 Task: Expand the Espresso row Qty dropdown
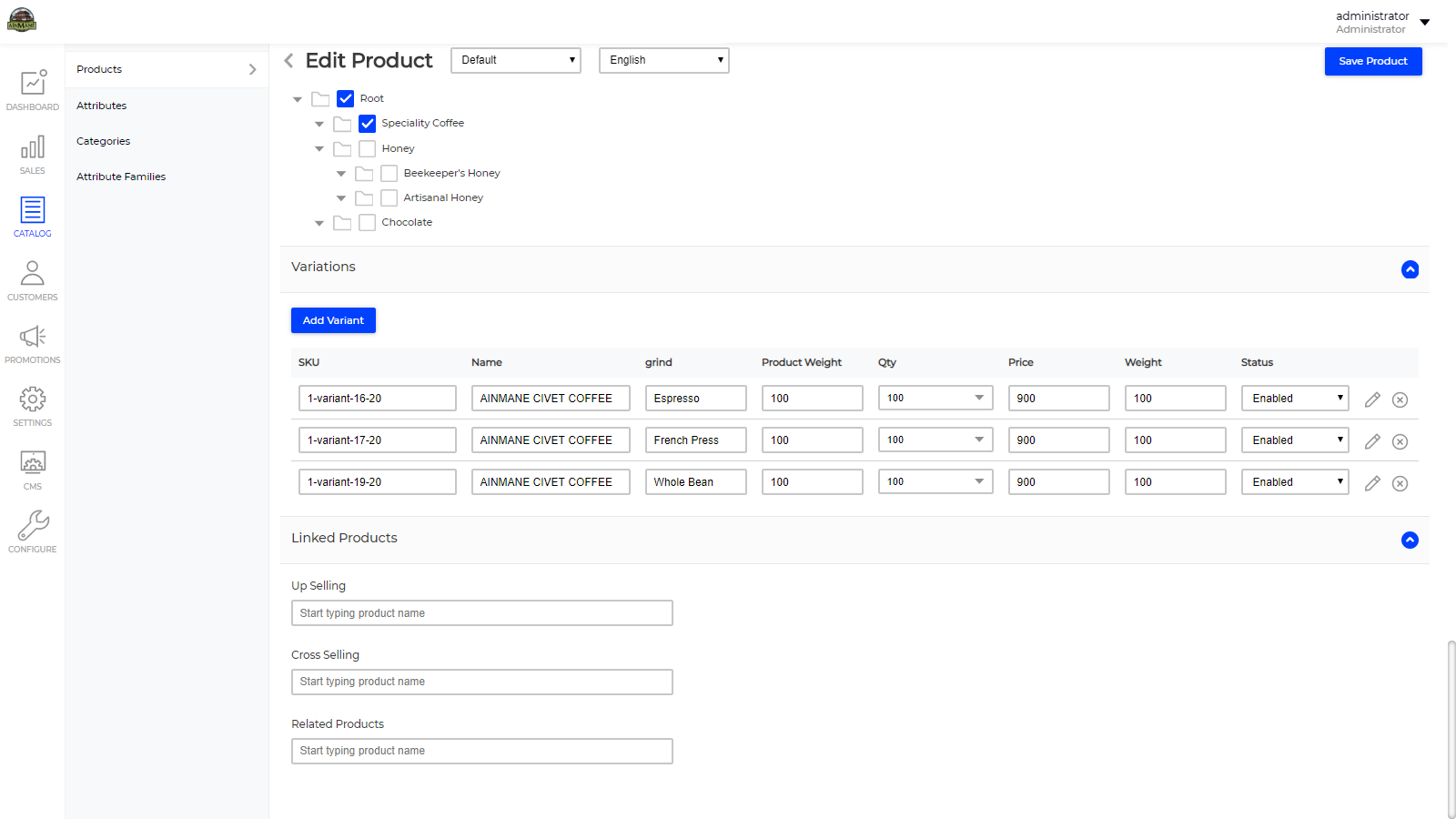935,399
